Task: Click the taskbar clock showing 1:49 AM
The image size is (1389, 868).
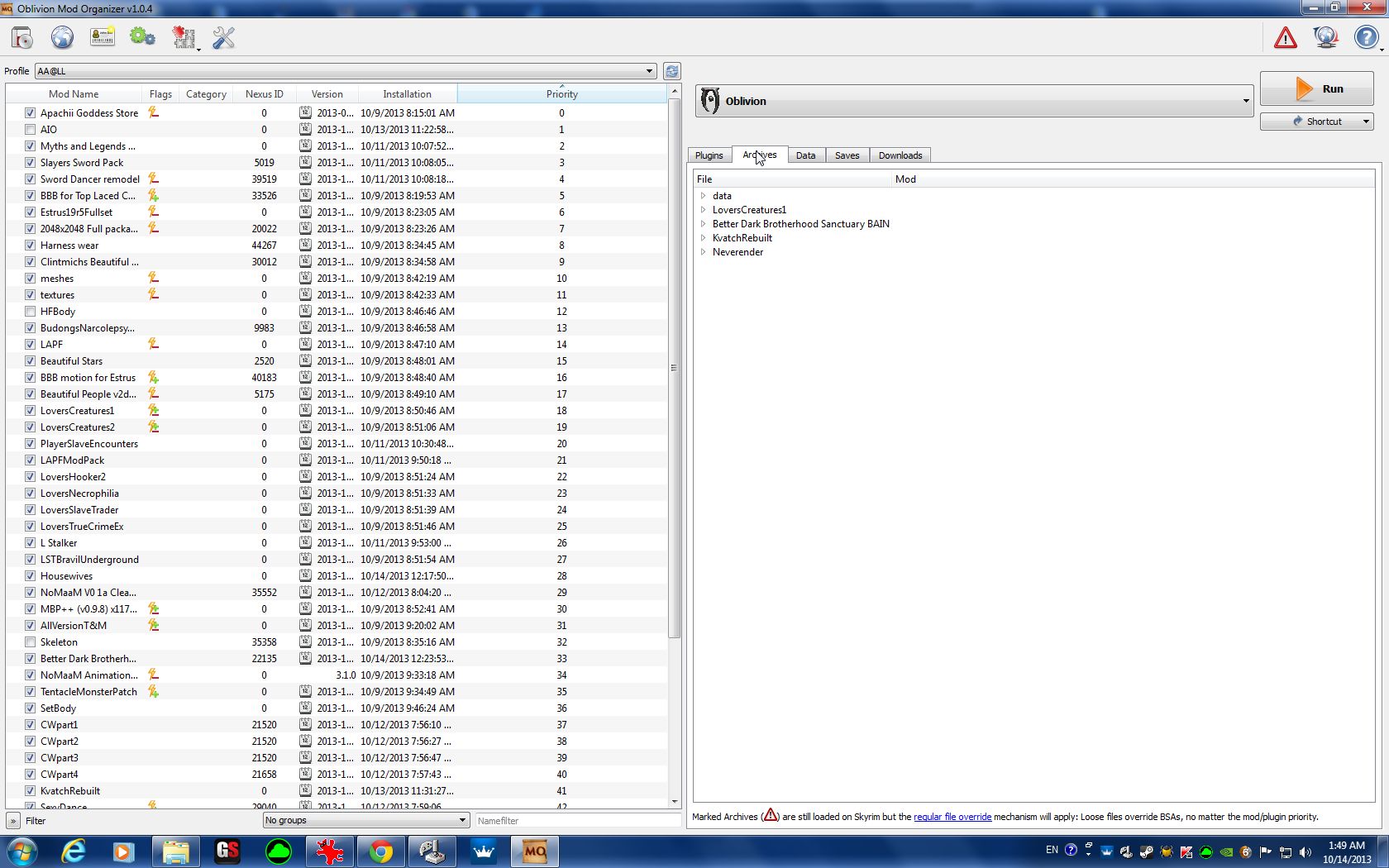Action: [1346, 852]
